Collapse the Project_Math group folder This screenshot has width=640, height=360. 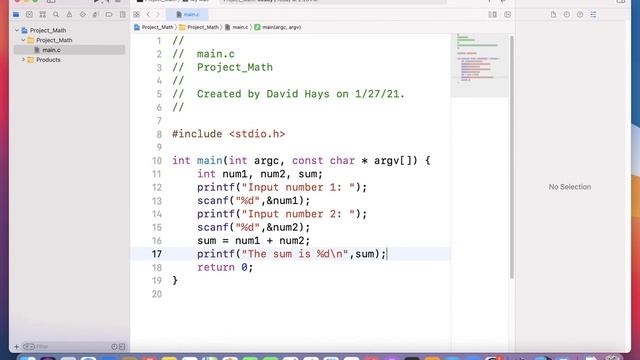tap(23, 40)
